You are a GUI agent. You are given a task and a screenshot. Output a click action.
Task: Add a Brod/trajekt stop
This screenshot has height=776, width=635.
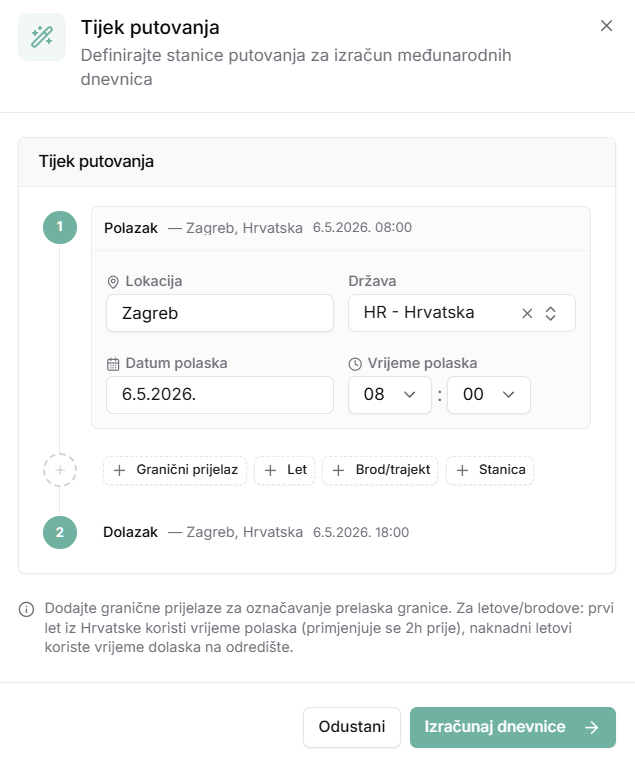380,470
